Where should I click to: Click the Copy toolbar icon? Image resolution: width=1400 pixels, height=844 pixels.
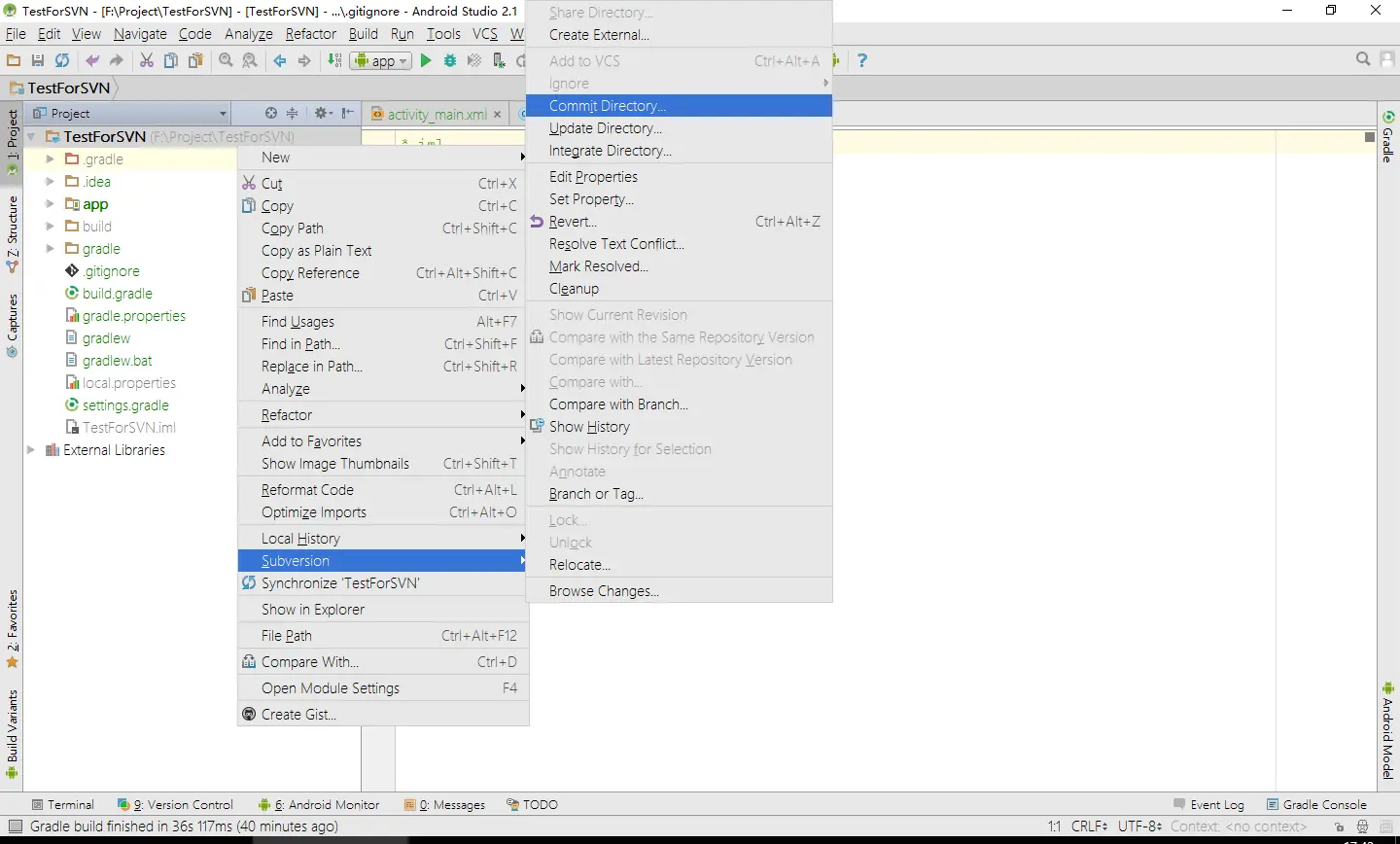[x=171, y=60]
